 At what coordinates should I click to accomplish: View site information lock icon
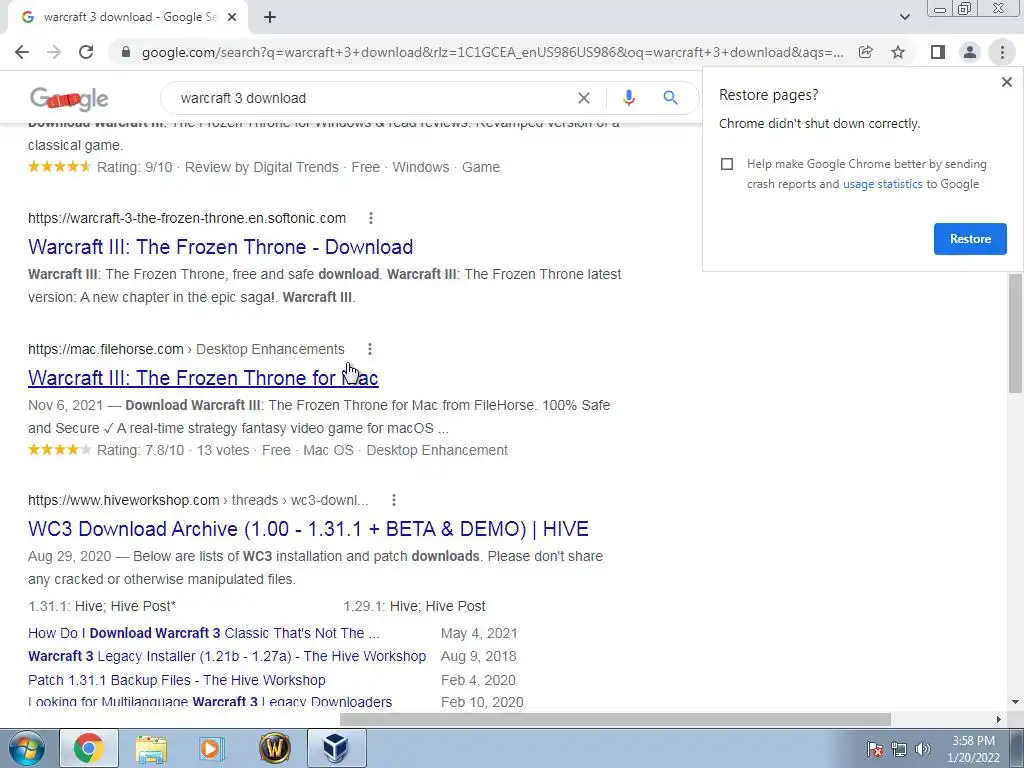[126, 52]
